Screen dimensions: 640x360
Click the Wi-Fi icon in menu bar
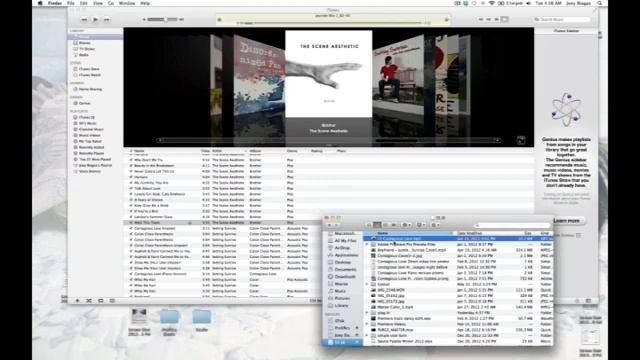(x=491, y=3)
